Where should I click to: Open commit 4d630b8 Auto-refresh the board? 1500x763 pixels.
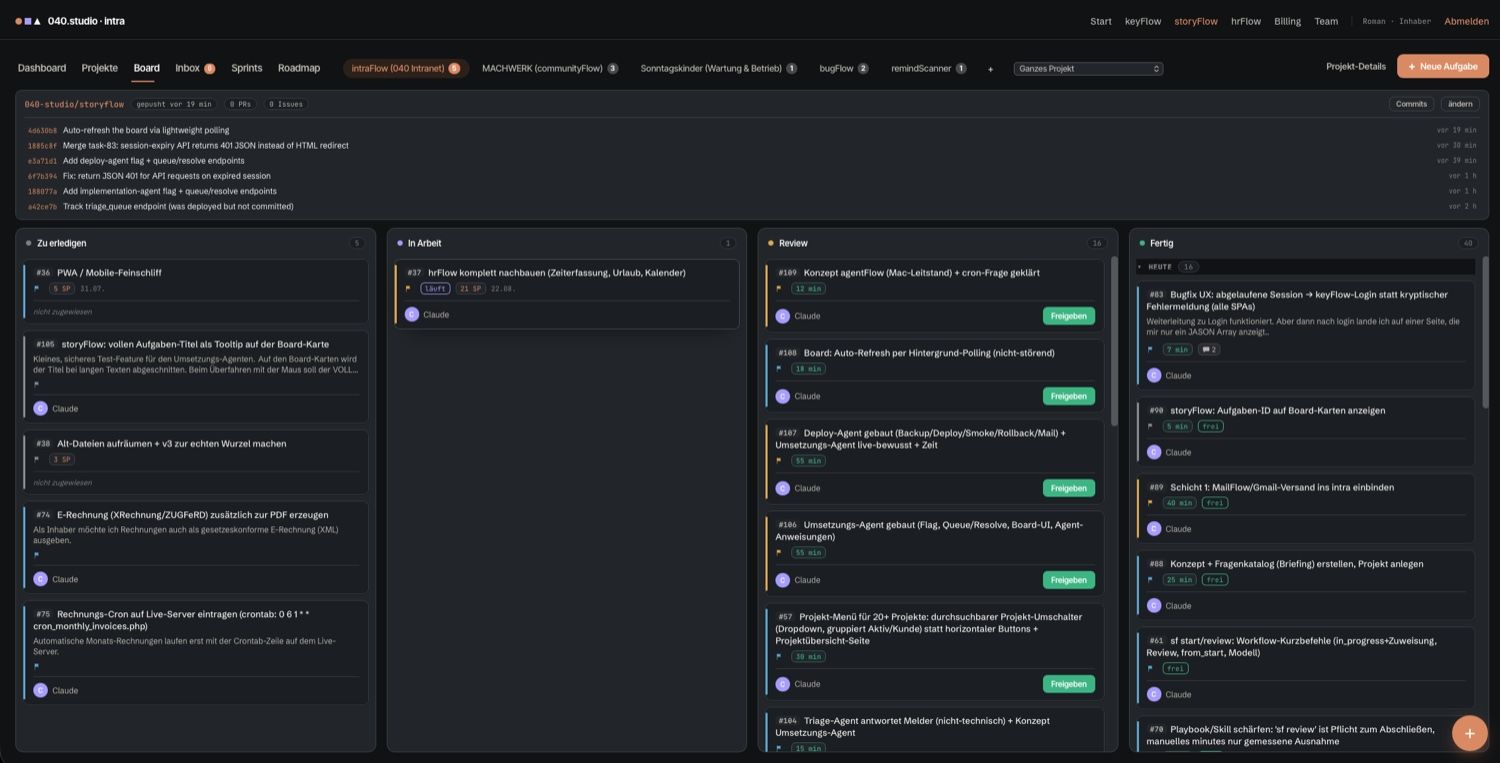751,130
